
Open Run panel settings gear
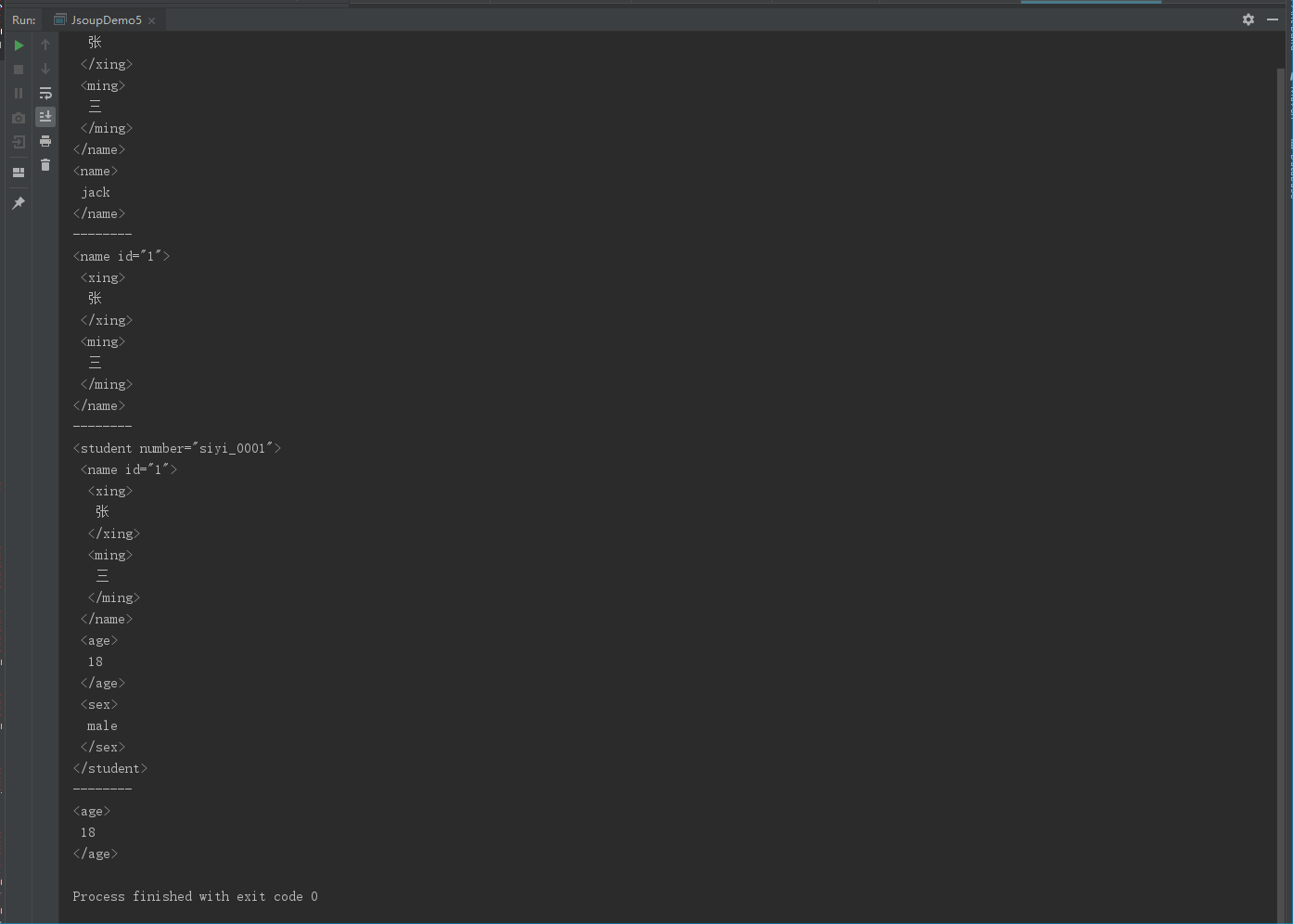[x=1248, y=19]
